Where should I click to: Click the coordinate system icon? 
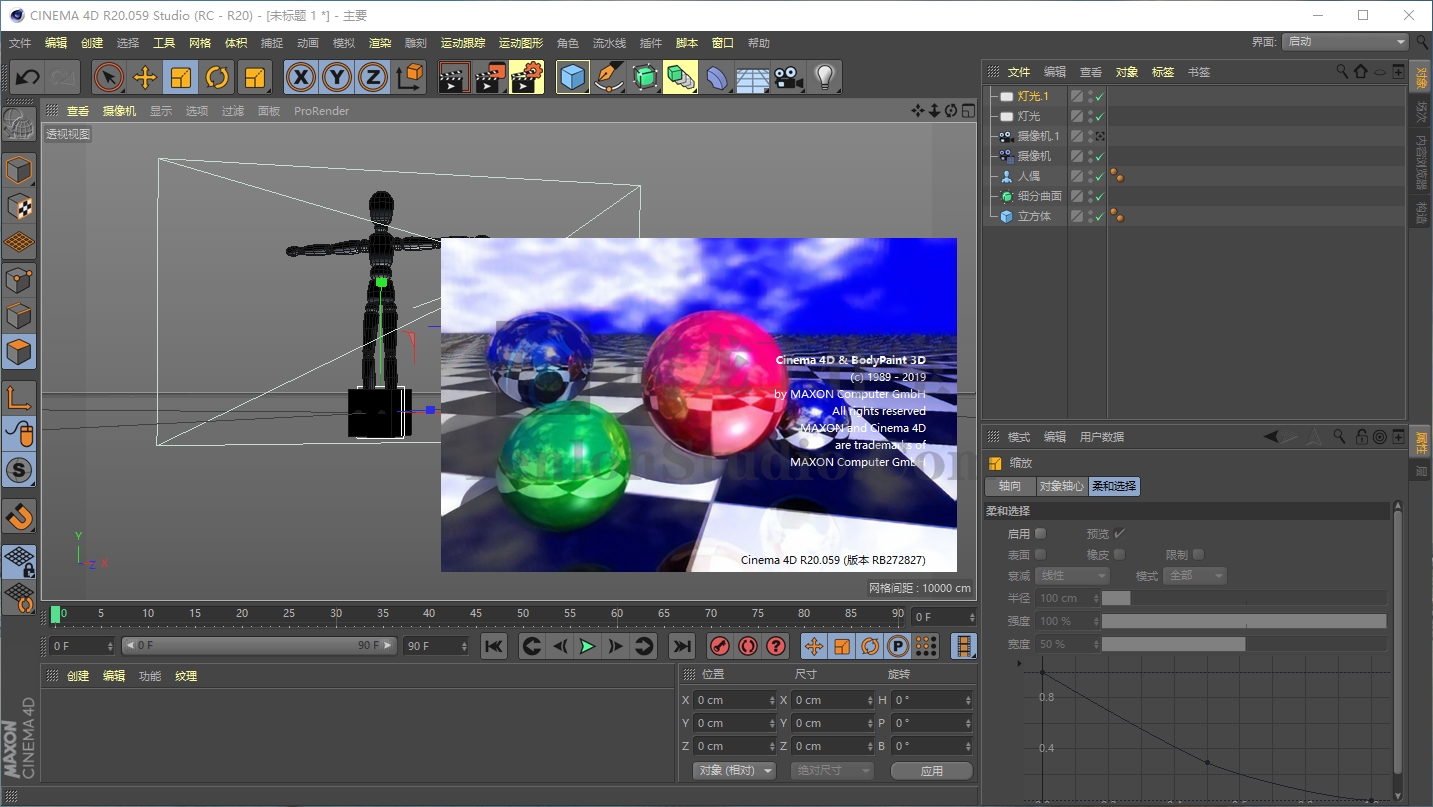409,77
